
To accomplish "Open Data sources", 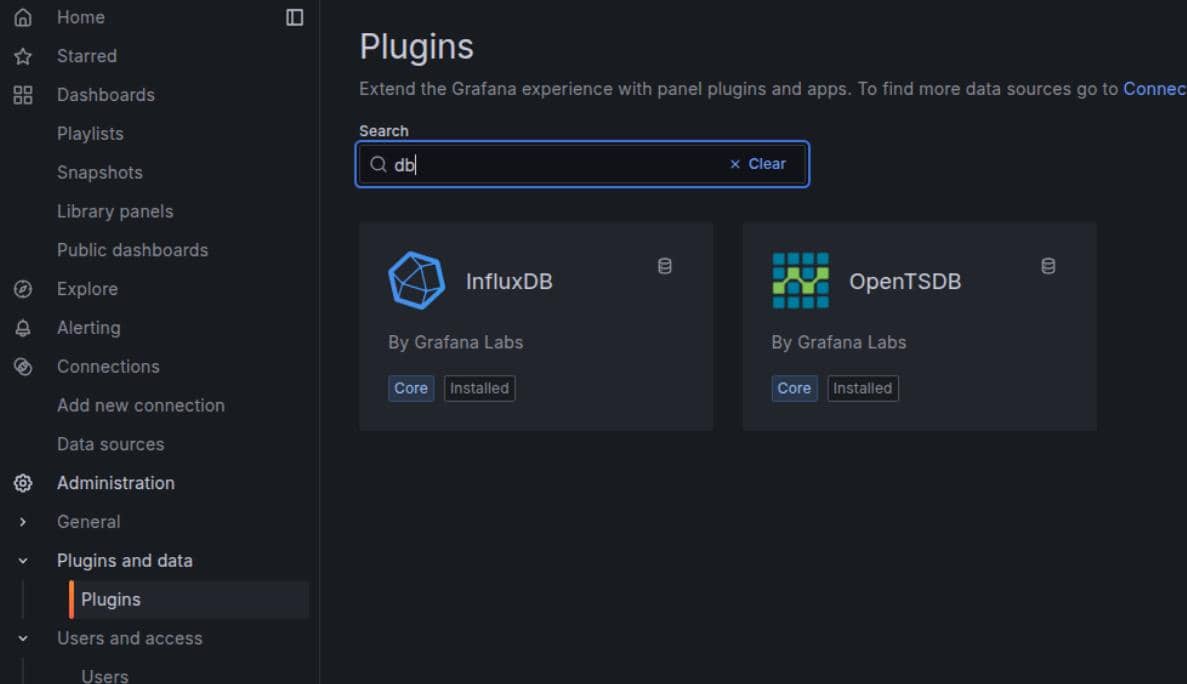I will coord(111,444).
